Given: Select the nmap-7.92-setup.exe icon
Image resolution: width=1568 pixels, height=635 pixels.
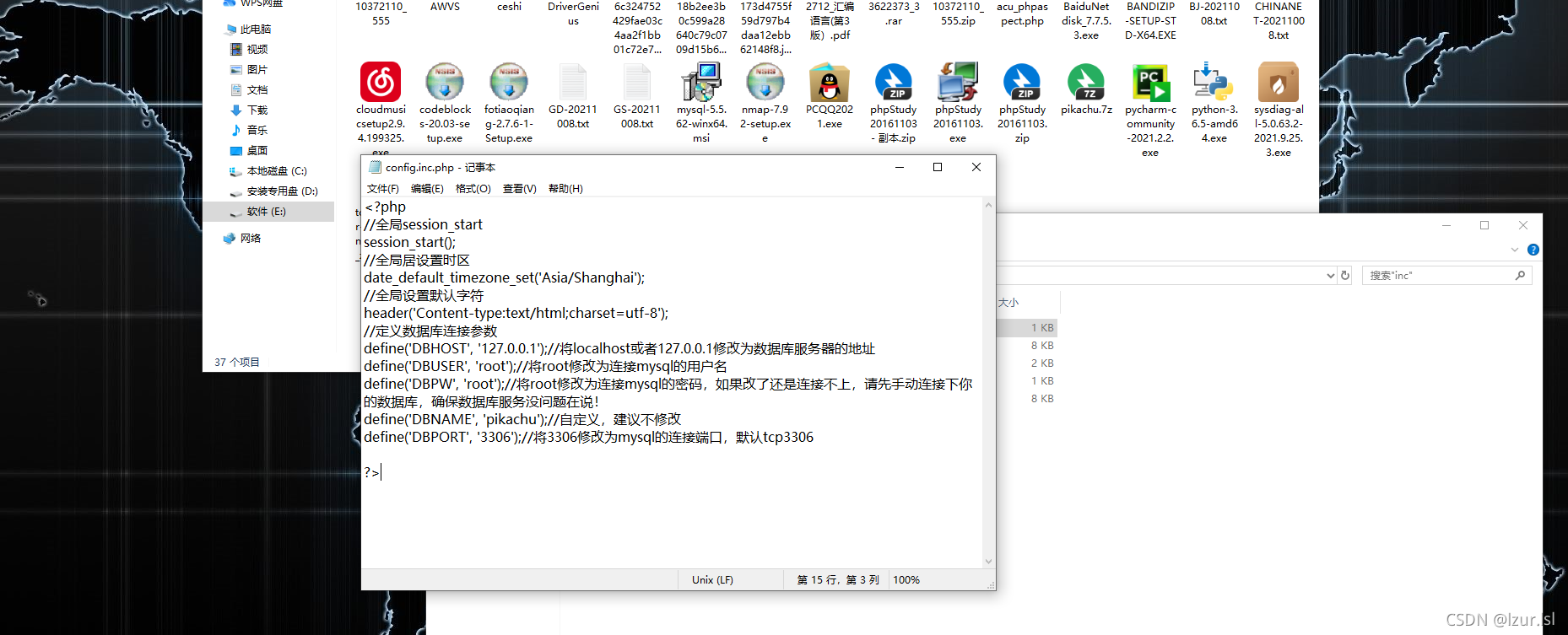Looking at the screenshot, I should (765, 83).
